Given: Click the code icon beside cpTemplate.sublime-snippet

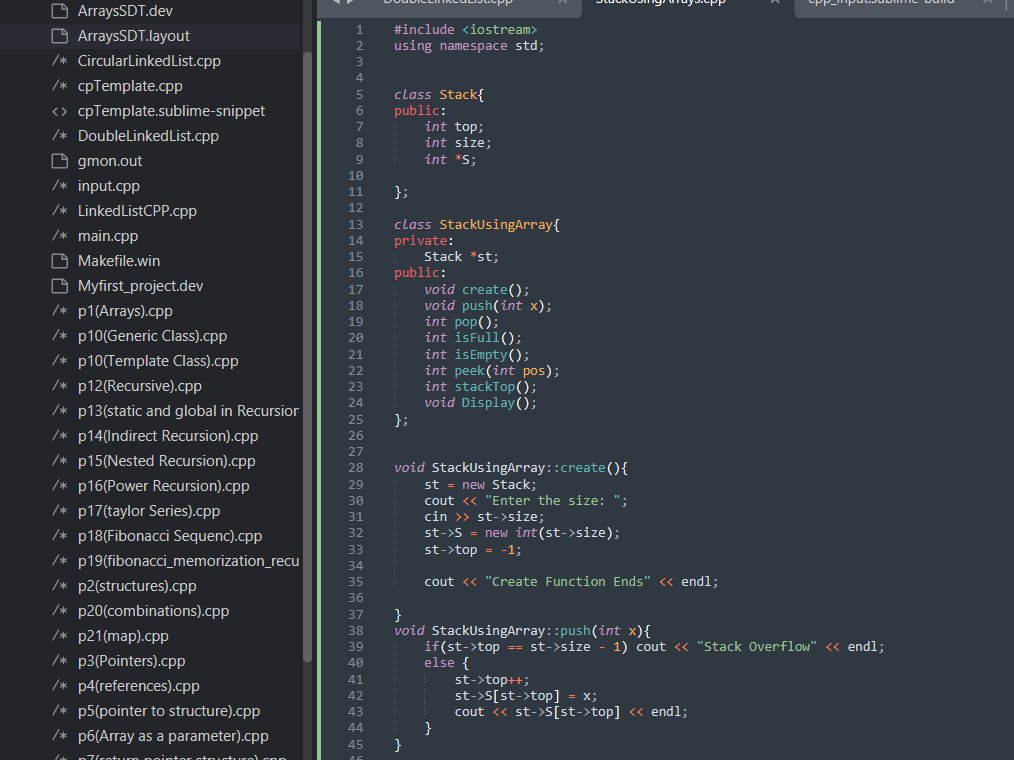Looking at the screenshot, I should tap(59, 111).
